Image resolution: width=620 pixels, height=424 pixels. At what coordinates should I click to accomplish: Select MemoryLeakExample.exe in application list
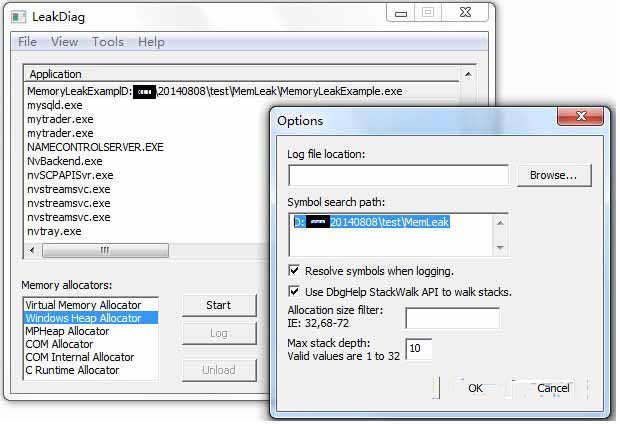215,91
